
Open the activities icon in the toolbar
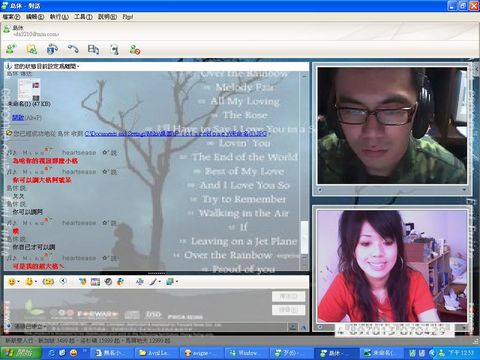click(93, 49)
